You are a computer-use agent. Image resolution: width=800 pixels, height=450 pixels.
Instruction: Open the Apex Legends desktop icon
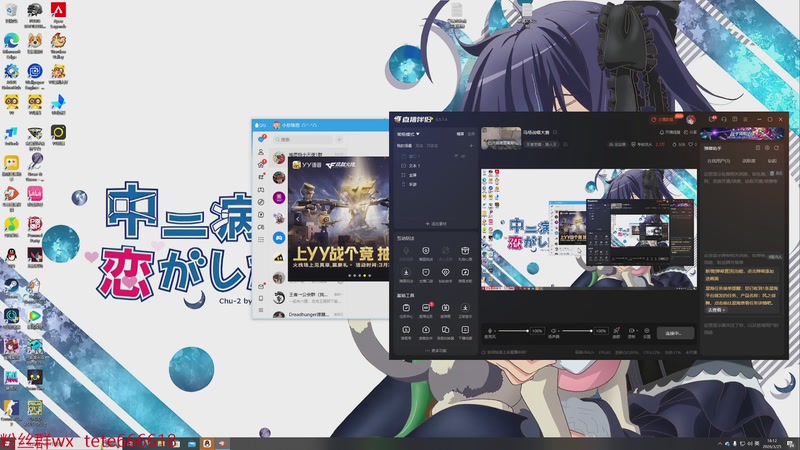coord(58,15)
